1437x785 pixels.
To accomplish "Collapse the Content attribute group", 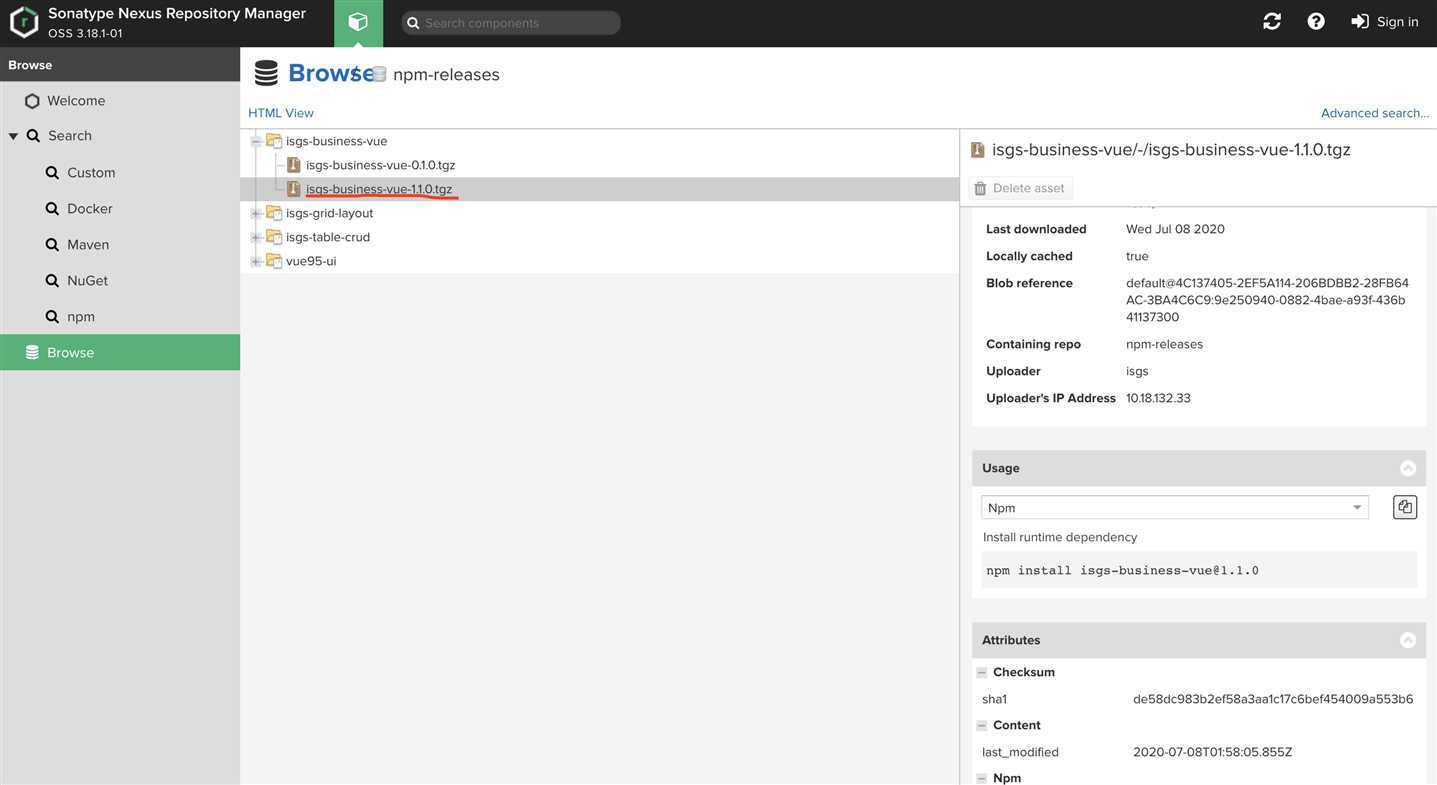I will 982,726.
